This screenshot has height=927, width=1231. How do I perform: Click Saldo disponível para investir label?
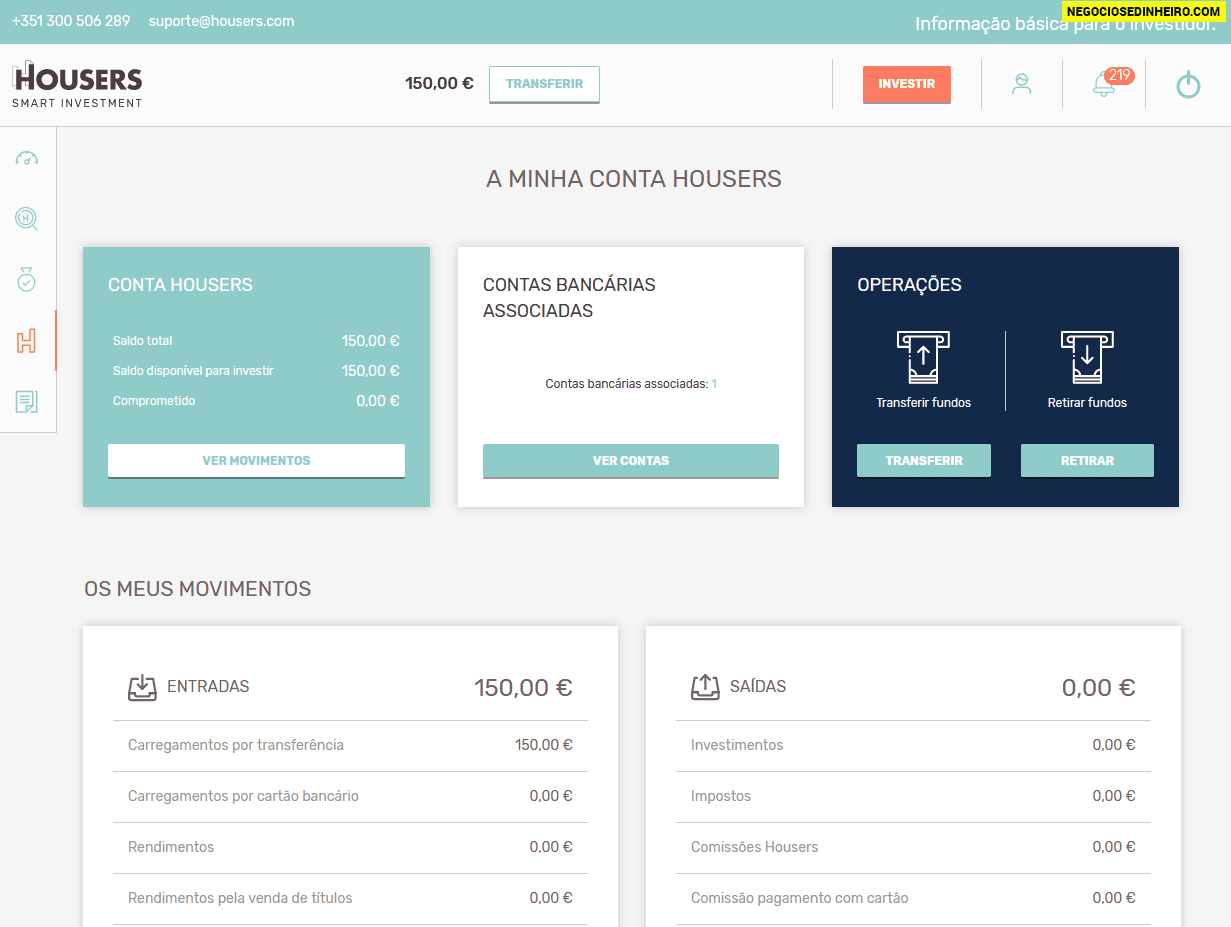pos(193,371)
